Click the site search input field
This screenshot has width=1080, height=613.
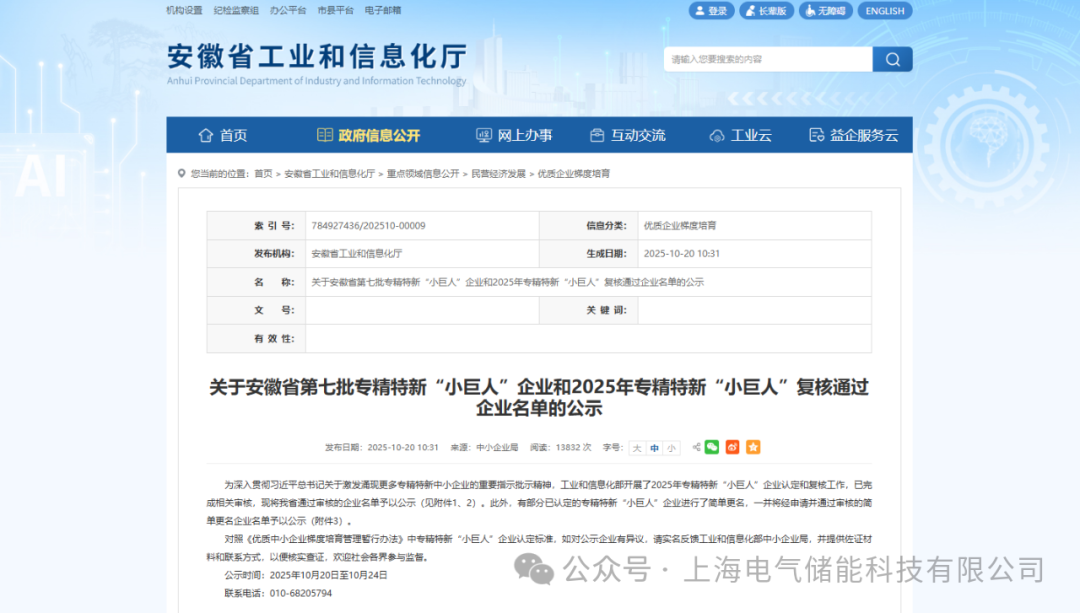tap(767, 59)
